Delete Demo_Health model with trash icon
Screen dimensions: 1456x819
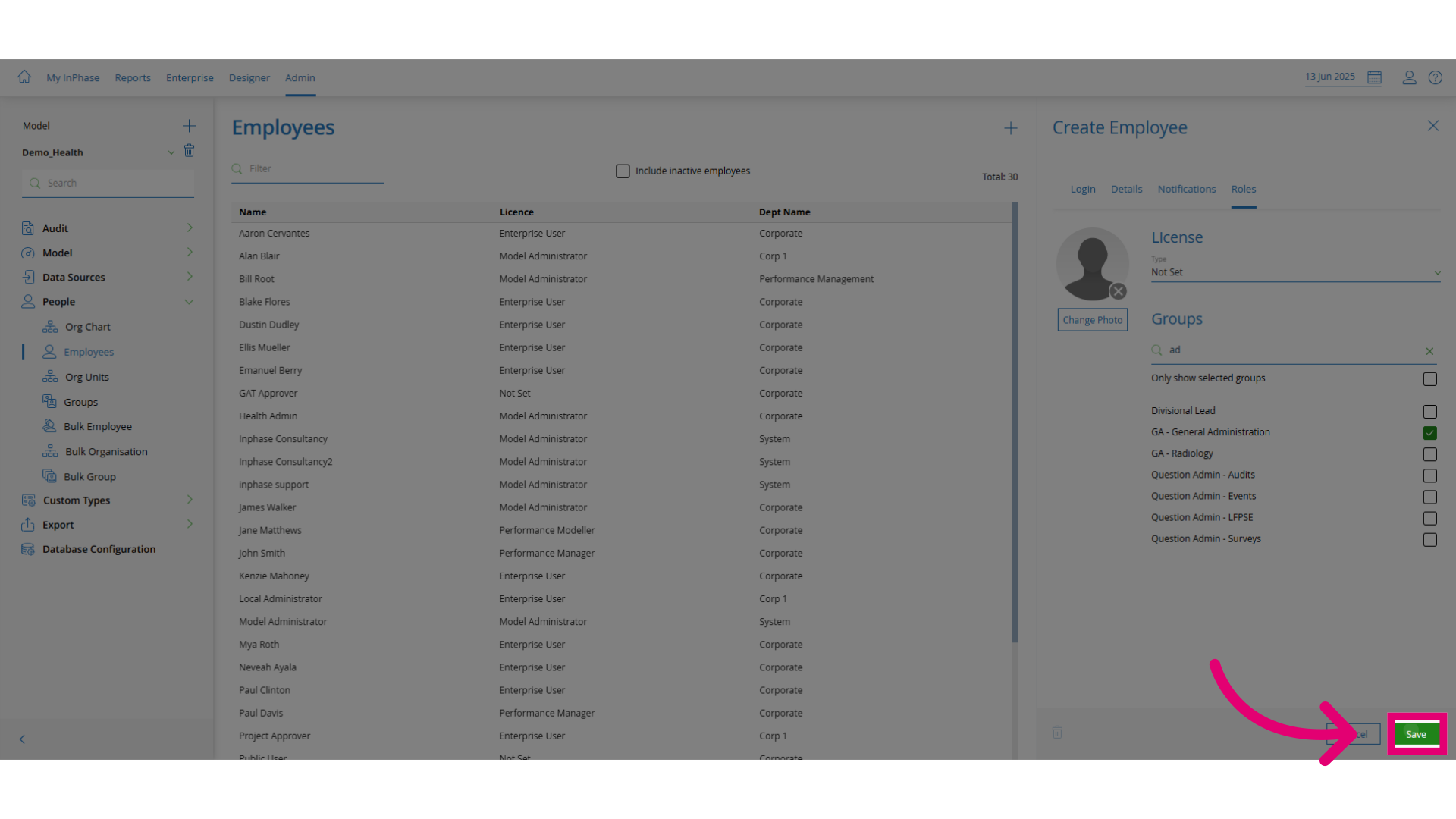pyautogui.click(x=190, y=151)
